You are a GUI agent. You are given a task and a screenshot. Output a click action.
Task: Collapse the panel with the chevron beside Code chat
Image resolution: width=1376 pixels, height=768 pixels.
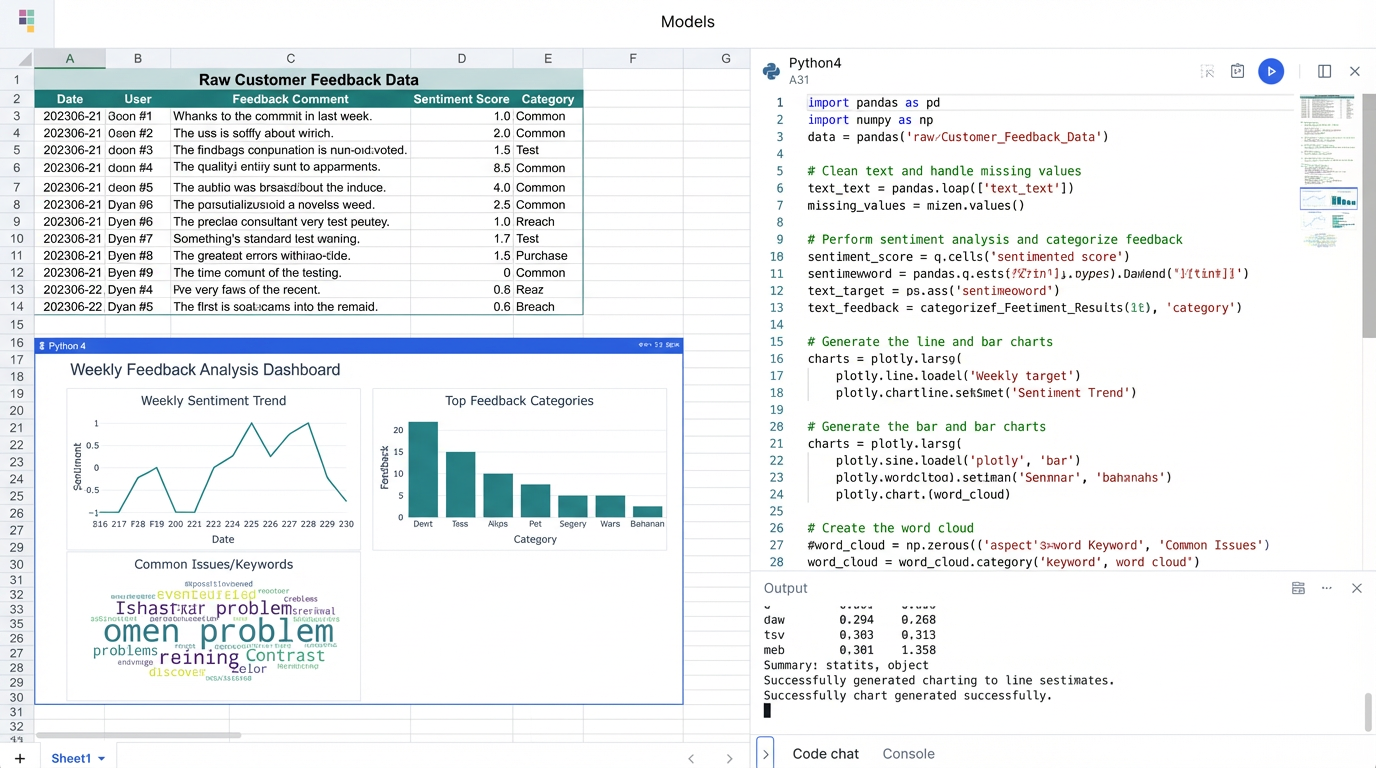[x=766, y=753]
